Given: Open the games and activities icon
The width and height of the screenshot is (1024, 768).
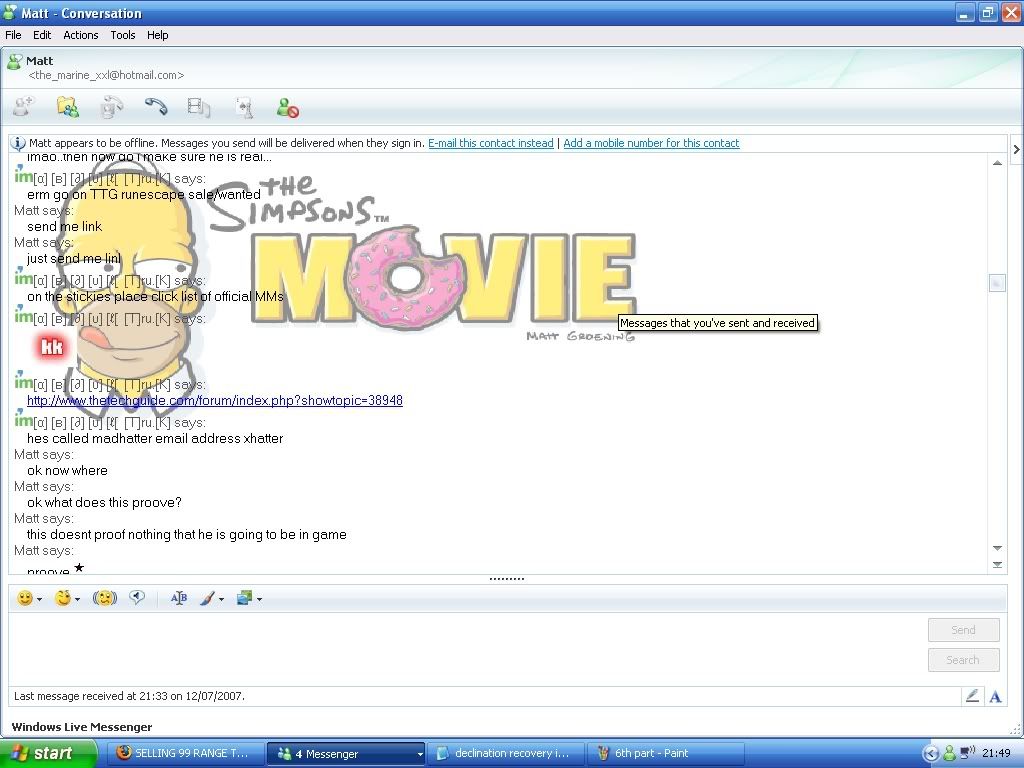Looking at the screenshot, I should tap(243, 107).
